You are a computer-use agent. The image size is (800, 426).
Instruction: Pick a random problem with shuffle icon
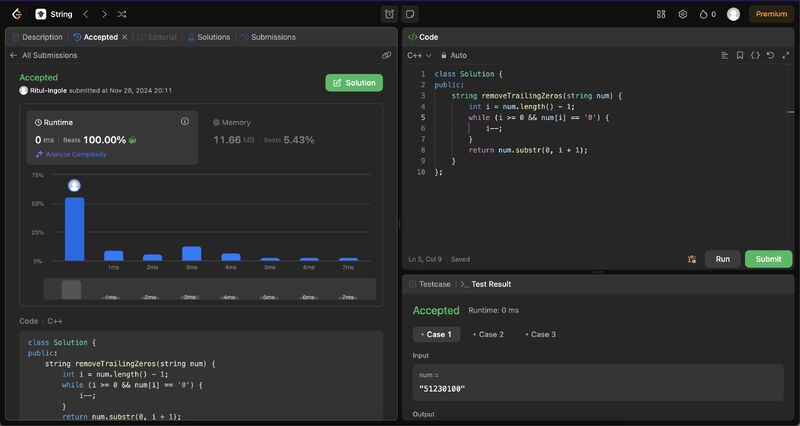coord(122,14)
